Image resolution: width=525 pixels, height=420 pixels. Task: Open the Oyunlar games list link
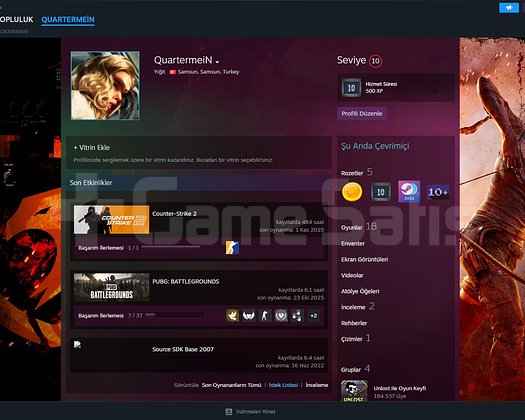coord(352,227)
